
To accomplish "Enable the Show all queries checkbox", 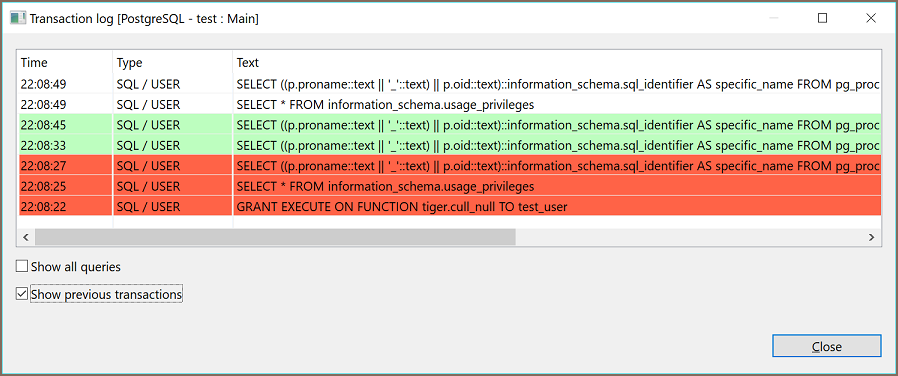I will coord(22,266).
